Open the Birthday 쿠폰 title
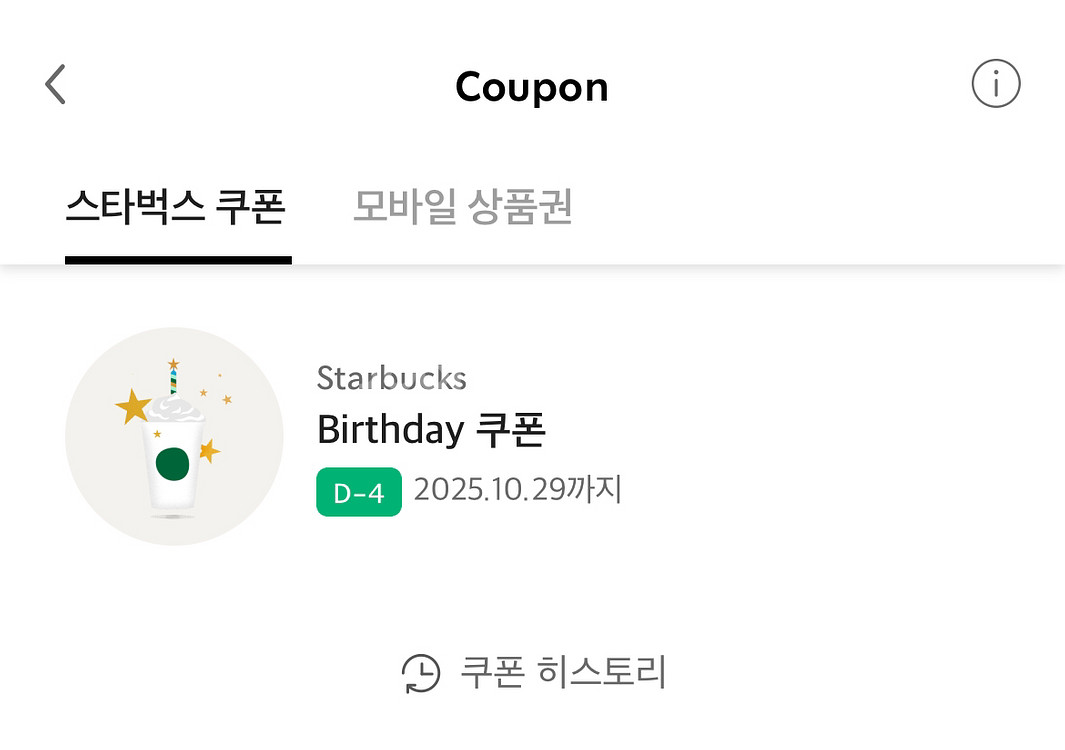Screen dimensions: 1065x750 (430, 430)
